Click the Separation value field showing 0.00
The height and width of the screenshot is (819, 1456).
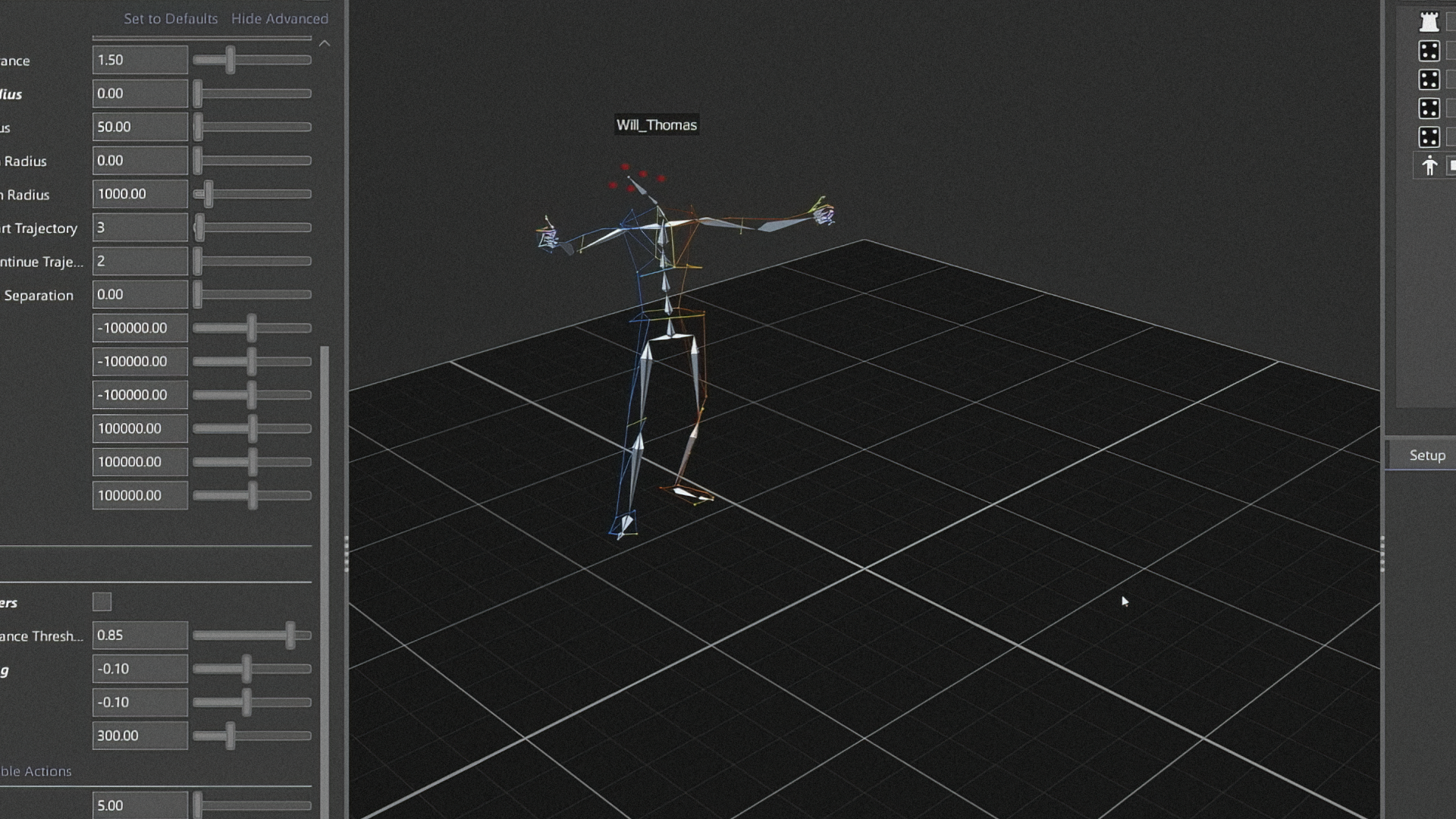tap(140, 294)
